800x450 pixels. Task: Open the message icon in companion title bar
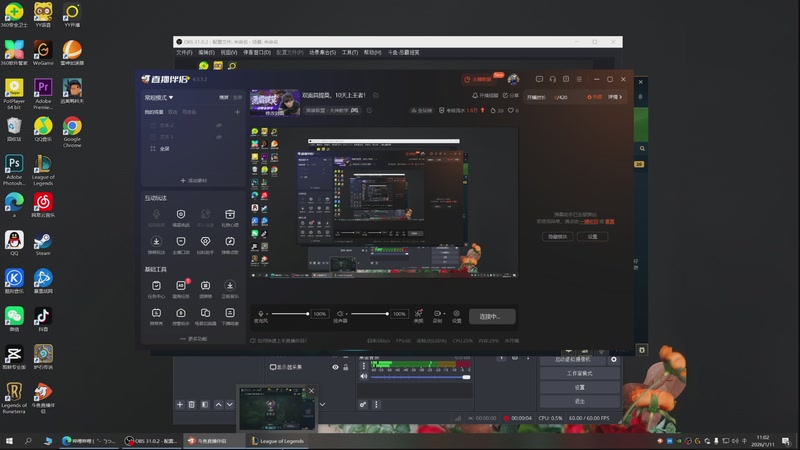click(x=539, y=79)
